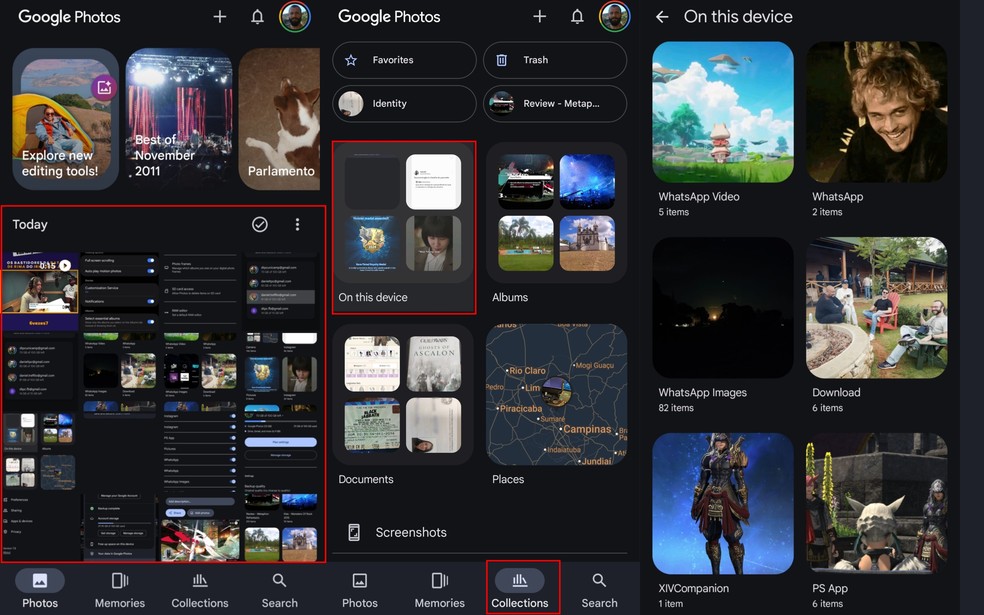Open PS App folder
Image resolution: width=984 pixels, height=615 pixels.
click(x=877, y=521)
